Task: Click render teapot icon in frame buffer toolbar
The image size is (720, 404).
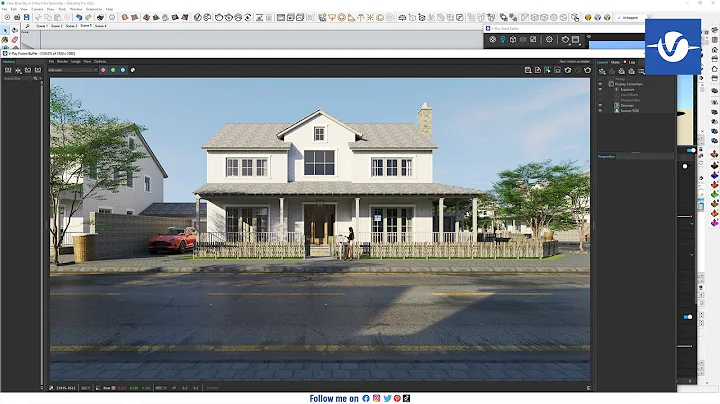Action: [587, 70]
